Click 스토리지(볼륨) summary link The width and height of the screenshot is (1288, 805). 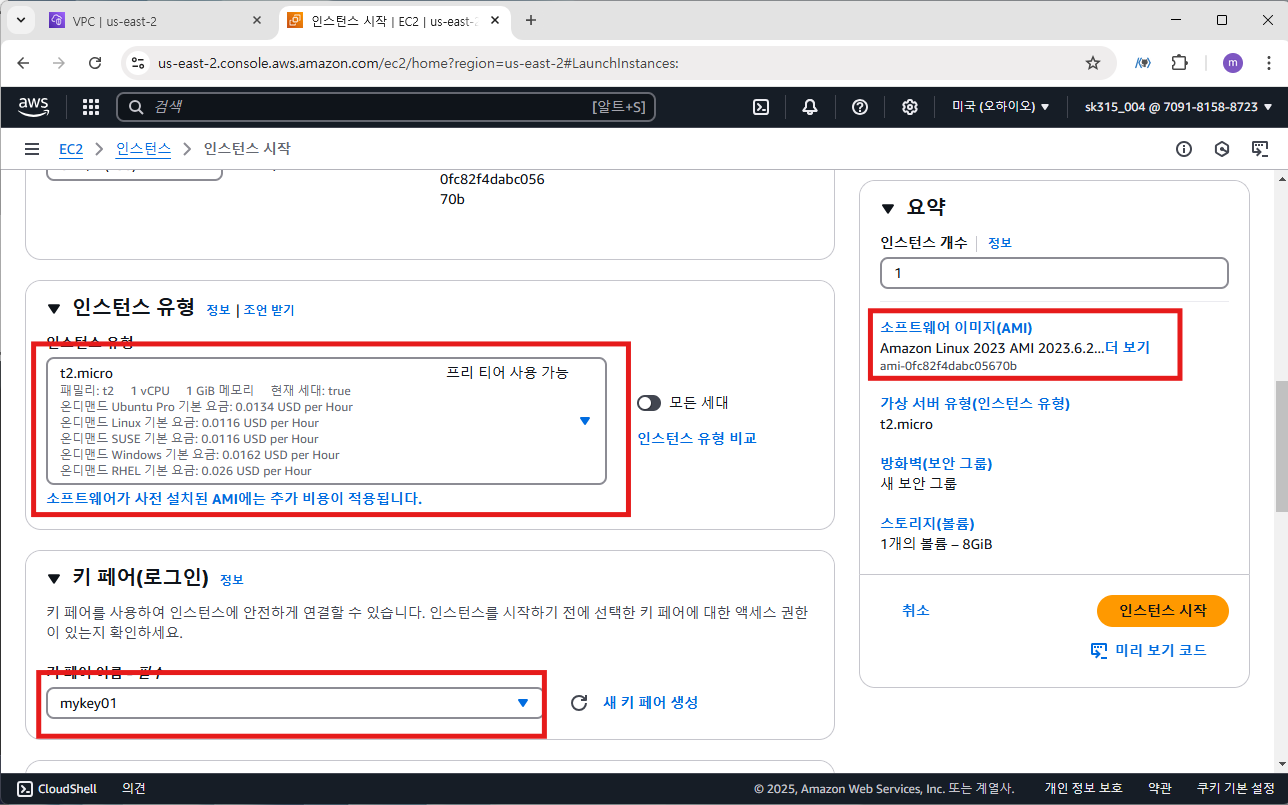point(927,523)
